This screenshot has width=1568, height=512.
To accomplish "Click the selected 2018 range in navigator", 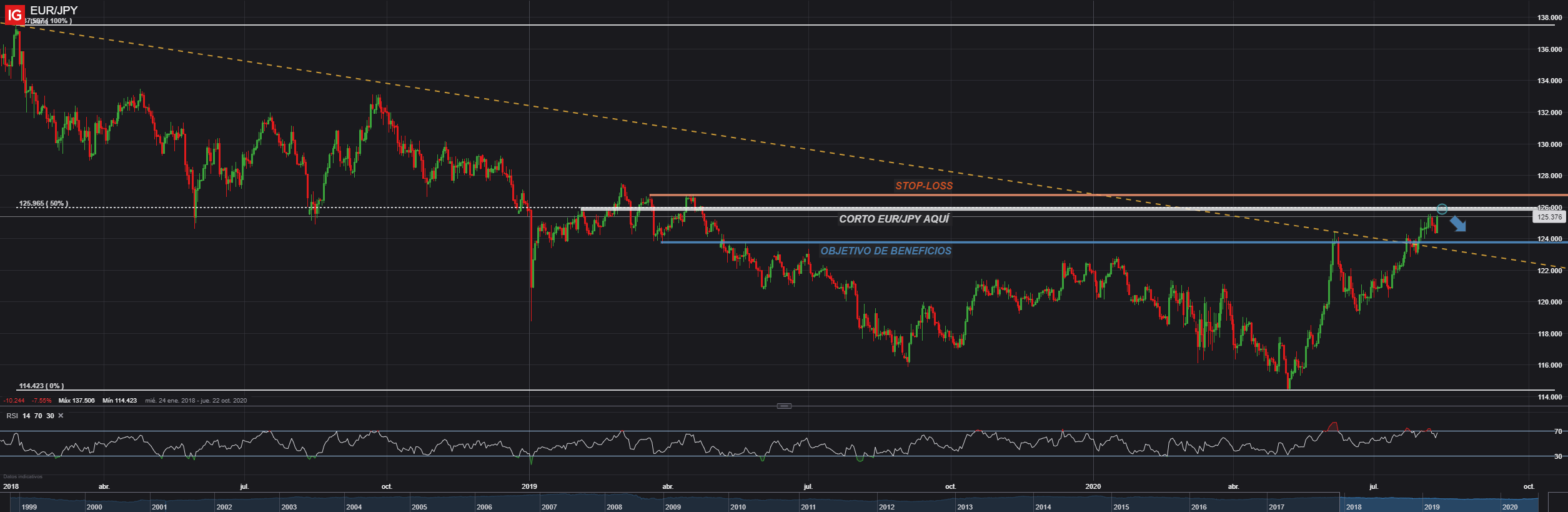I will point(1354,507).
